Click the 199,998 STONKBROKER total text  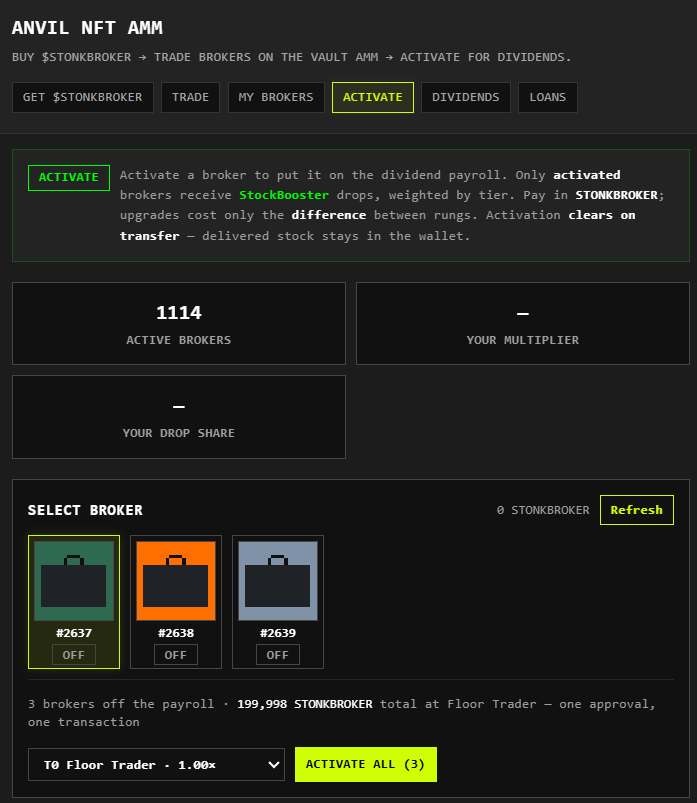pyautogui.click(x=305, y=704)
